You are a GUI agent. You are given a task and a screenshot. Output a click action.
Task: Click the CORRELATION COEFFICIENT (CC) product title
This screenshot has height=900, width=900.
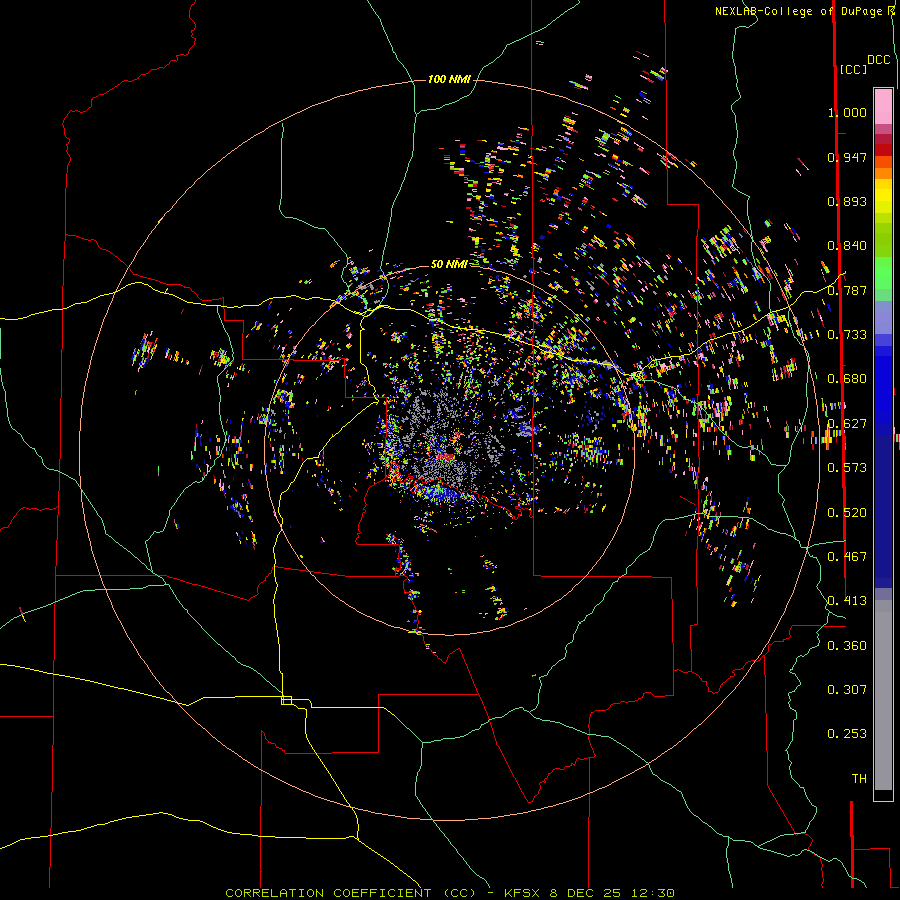[x=351, y=893]
